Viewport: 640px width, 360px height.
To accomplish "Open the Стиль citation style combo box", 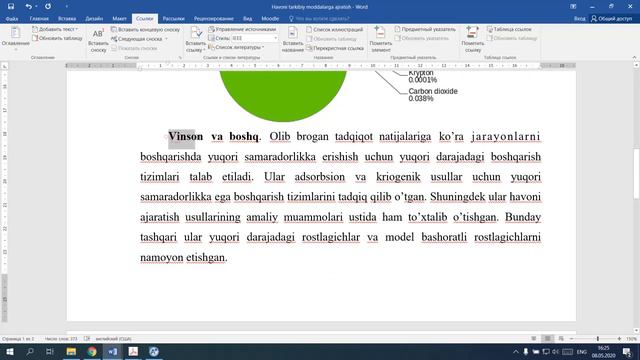I will pos(254,38).
